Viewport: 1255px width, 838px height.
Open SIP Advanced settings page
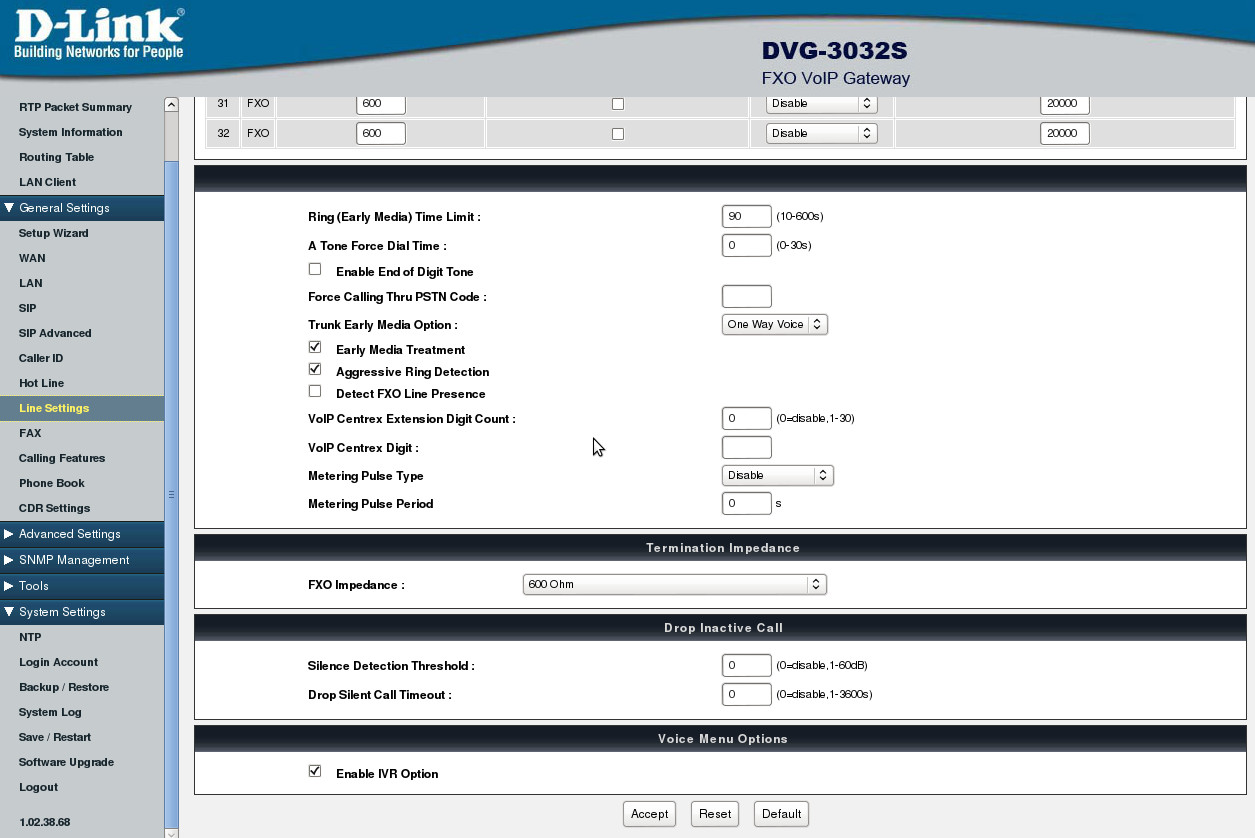tap(55, 333)
